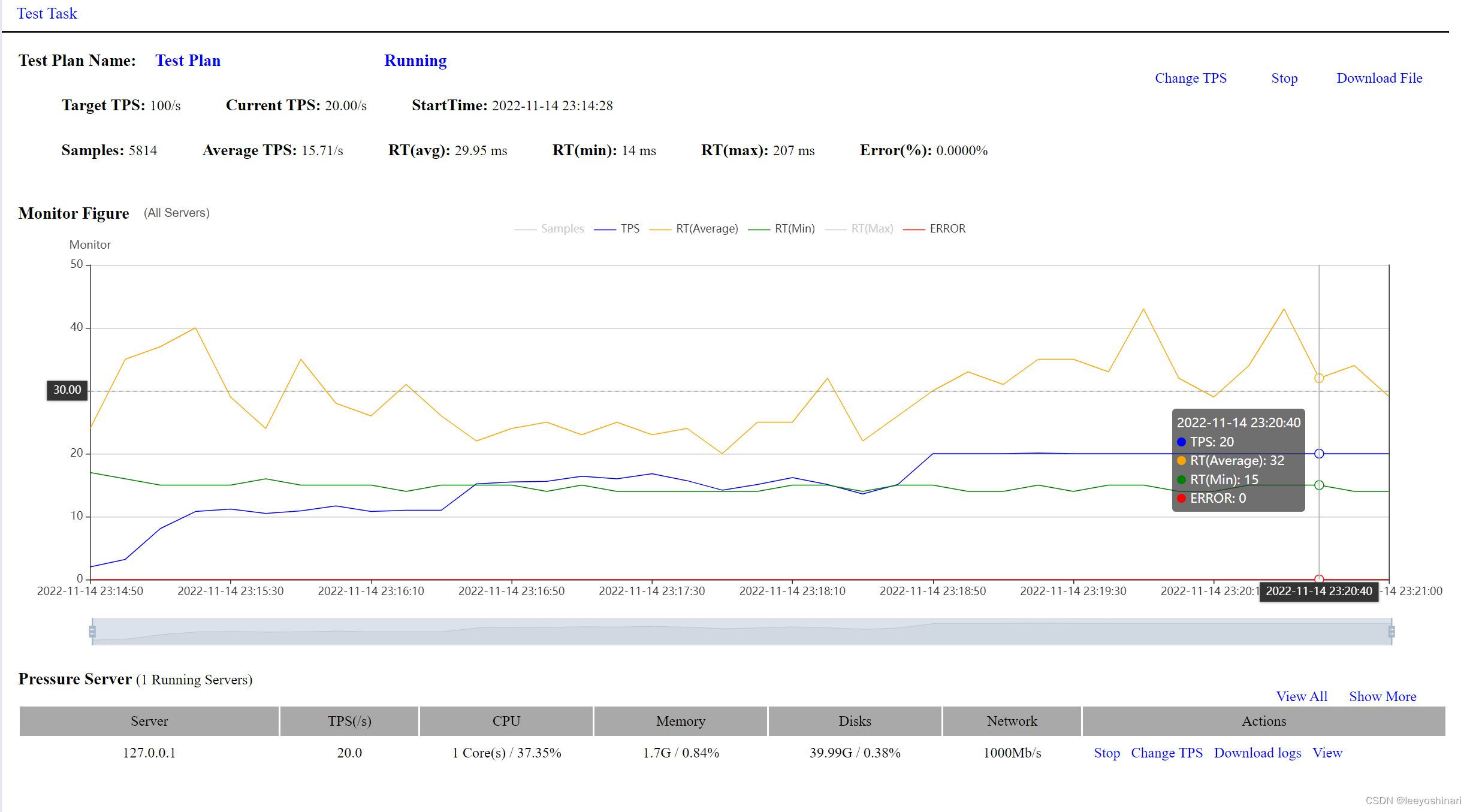
Task: Click the View All servers link
Action: (1301, 696)
